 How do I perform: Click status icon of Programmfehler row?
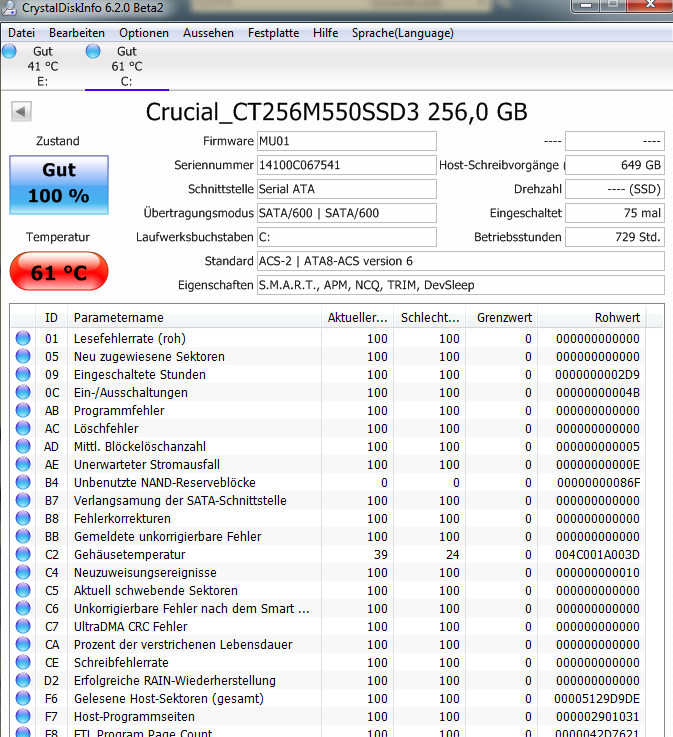(23, 410)
